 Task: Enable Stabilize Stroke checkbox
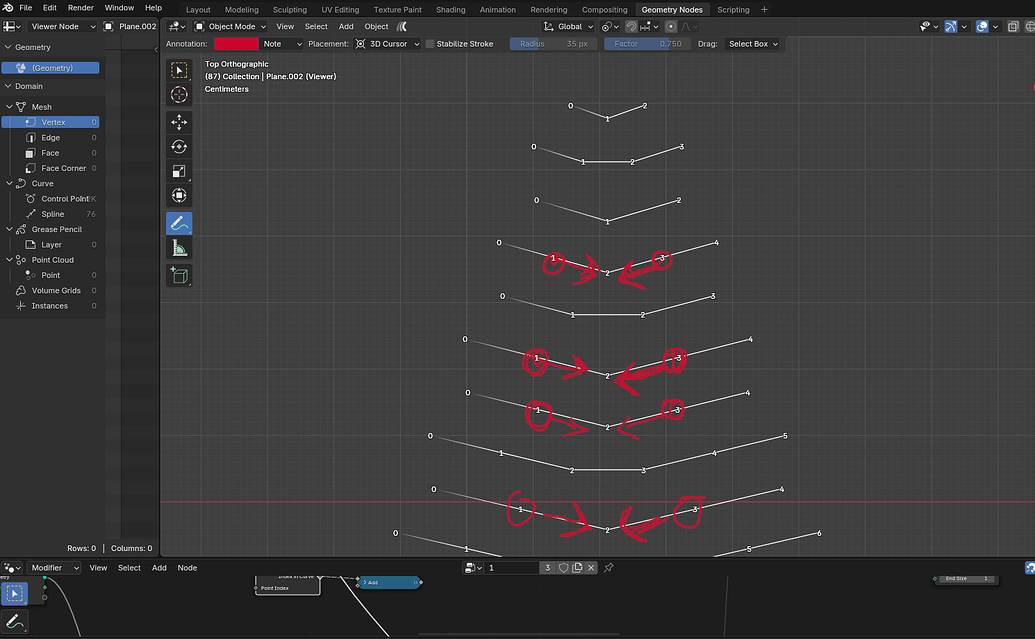(x=430, y=44)
